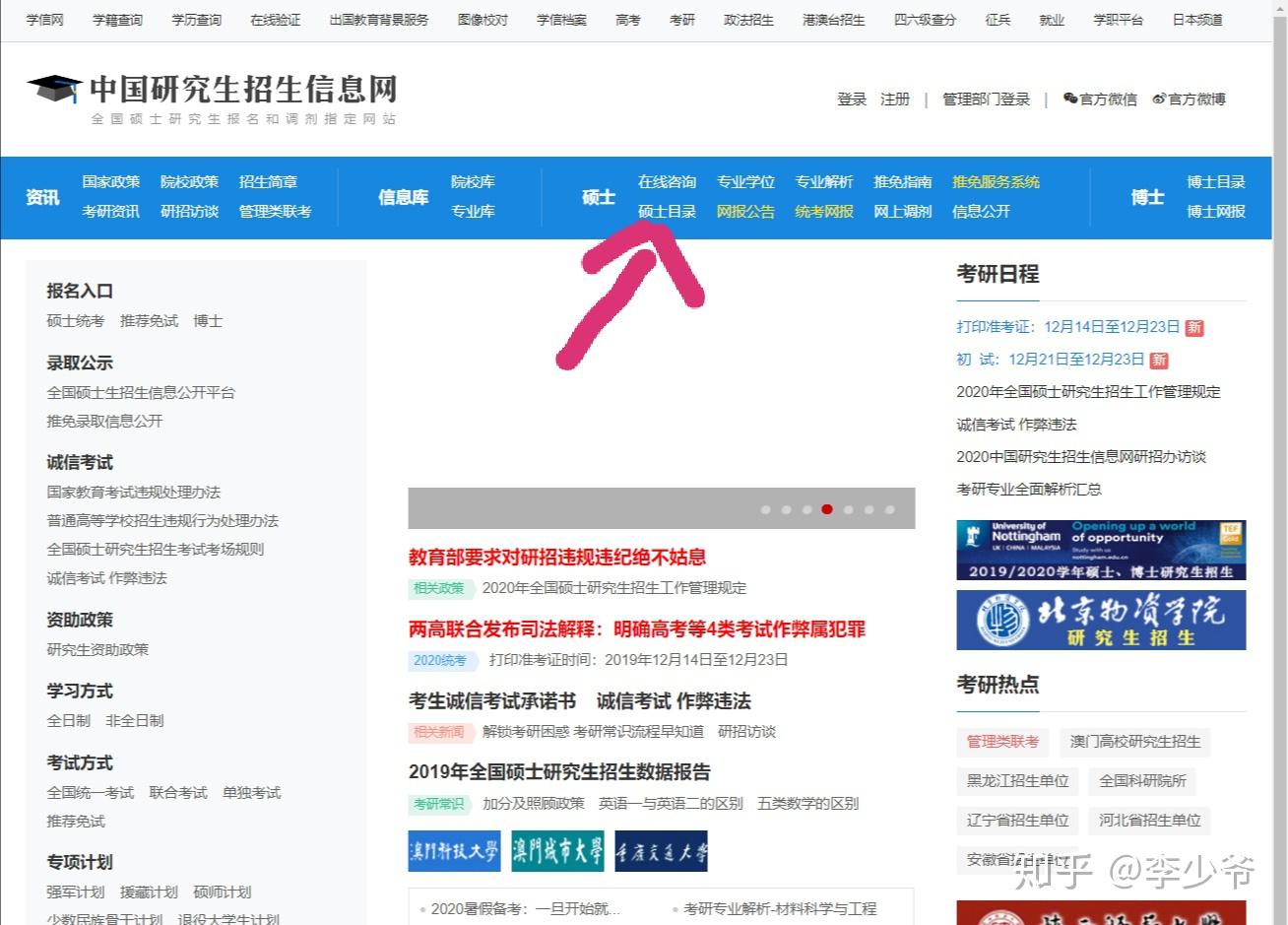Go to 院校库 under 信息库

pyautogui.click(x=473, y=181)
